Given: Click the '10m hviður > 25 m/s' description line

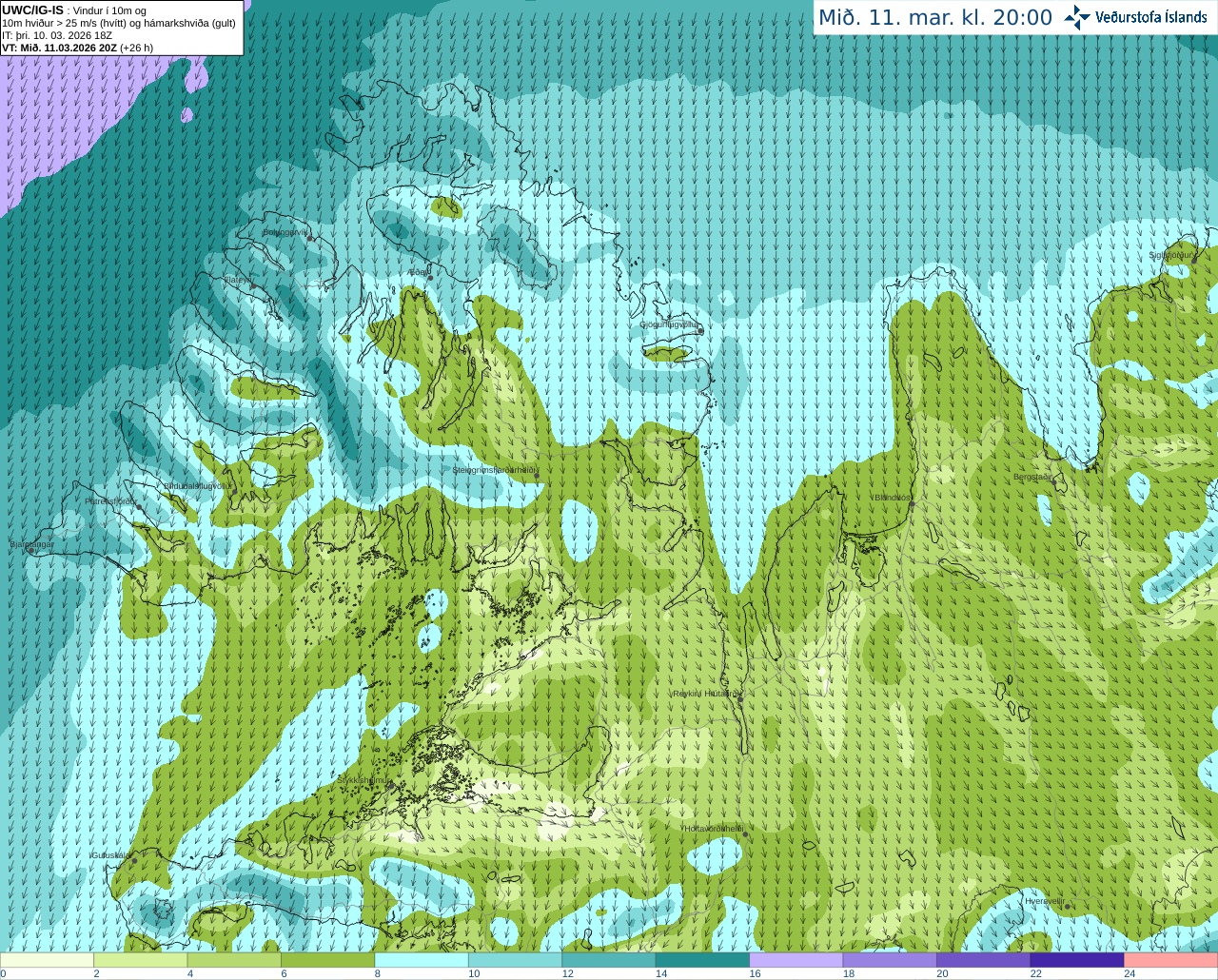Looking at the screenshot, I should pos(119,23).
